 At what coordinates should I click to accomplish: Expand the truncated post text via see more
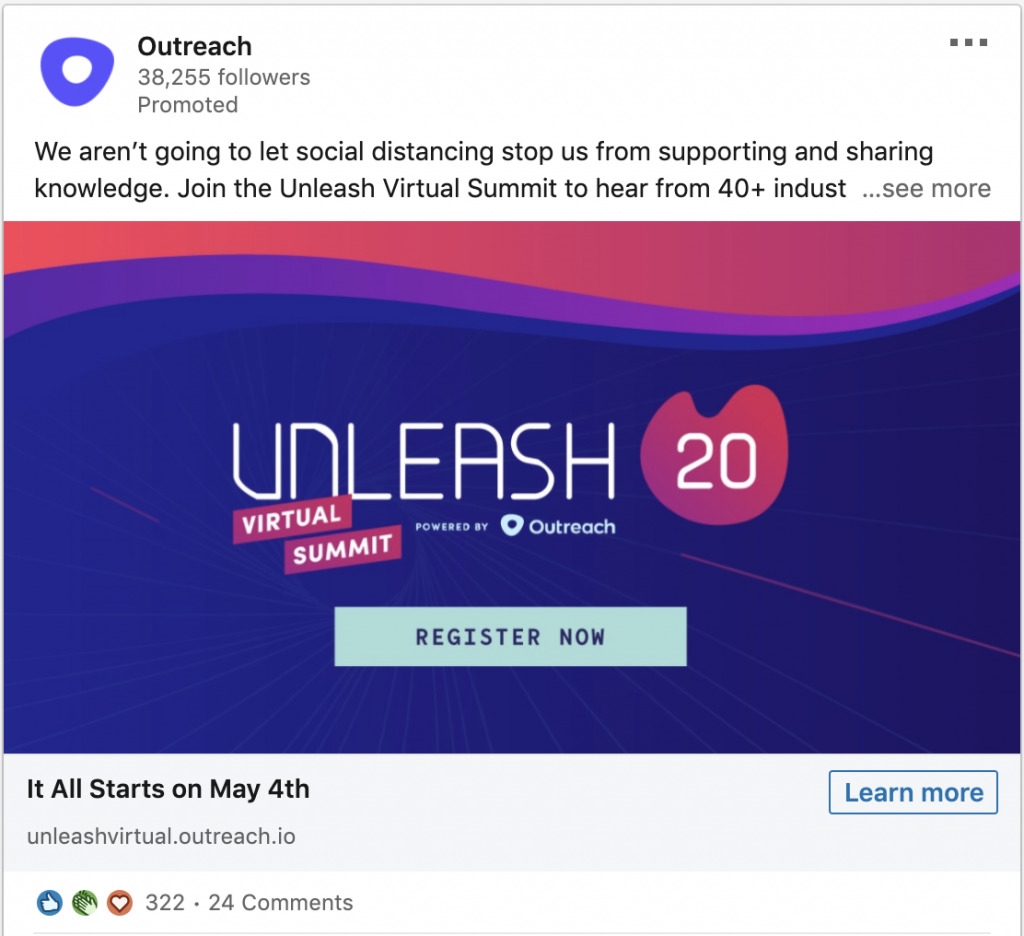coord(926,188)
